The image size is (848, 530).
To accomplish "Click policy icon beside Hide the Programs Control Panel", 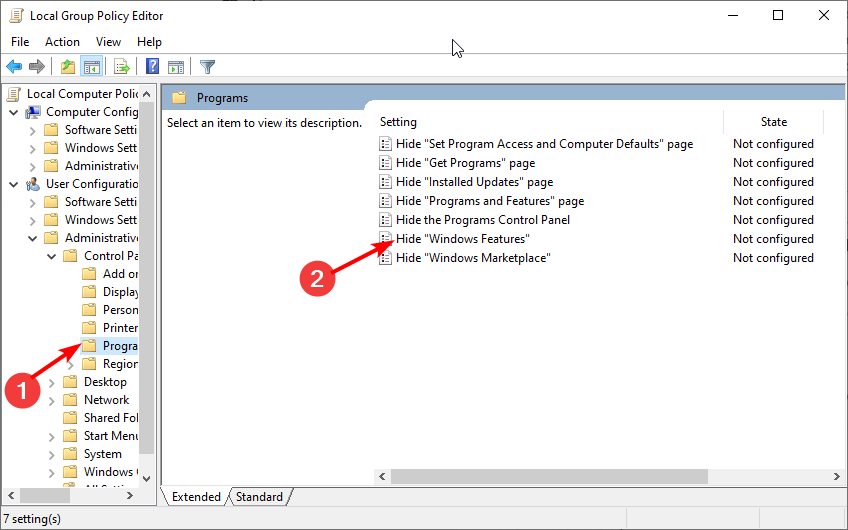I will pos(385,220).
